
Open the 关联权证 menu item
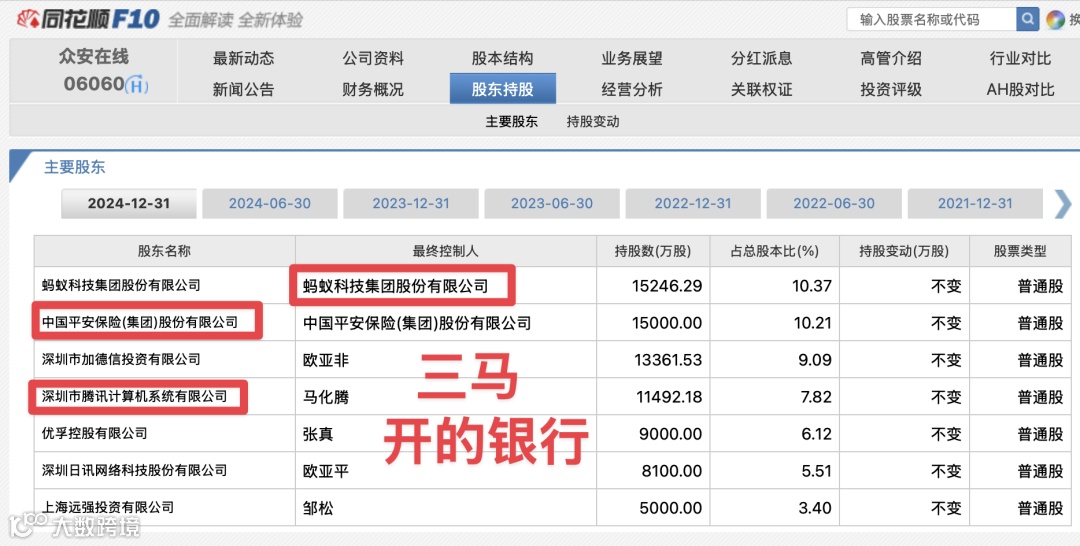(x=761, y=90)
